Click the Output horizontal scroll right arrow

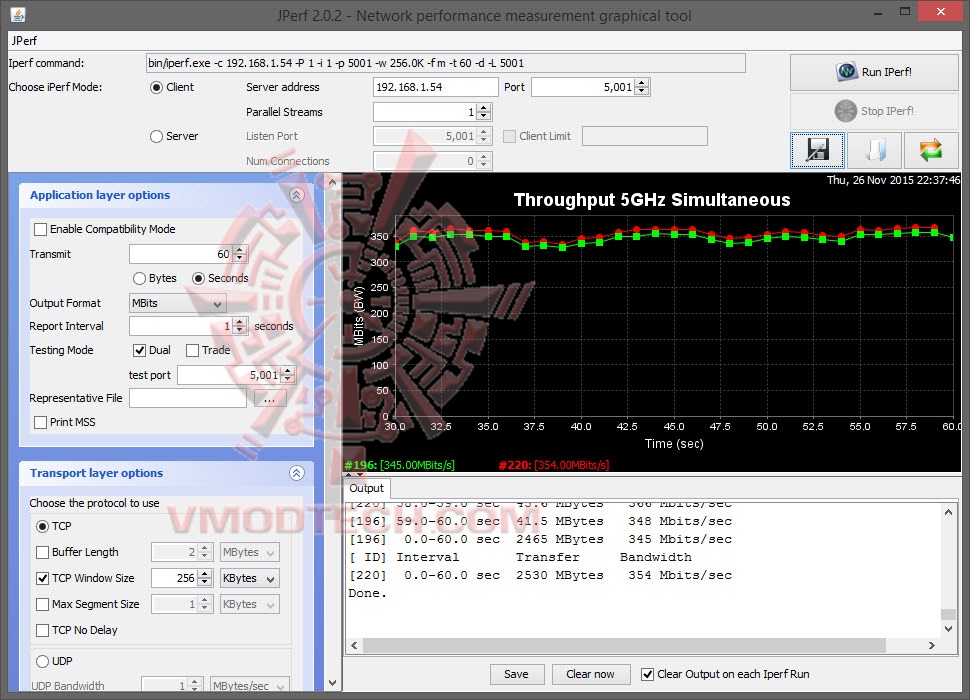(x=932, y=645)
